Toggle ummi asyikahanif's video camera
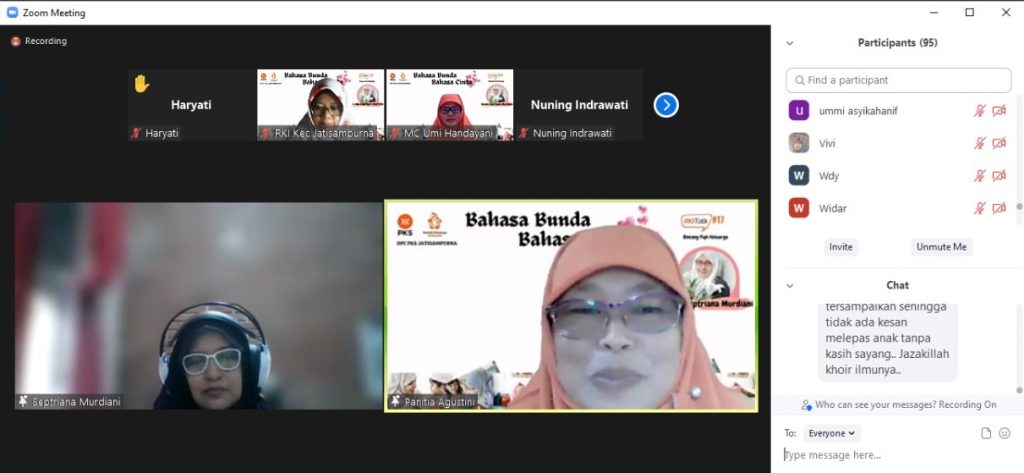Screen dimensions: 1024x473 (999, 110)
